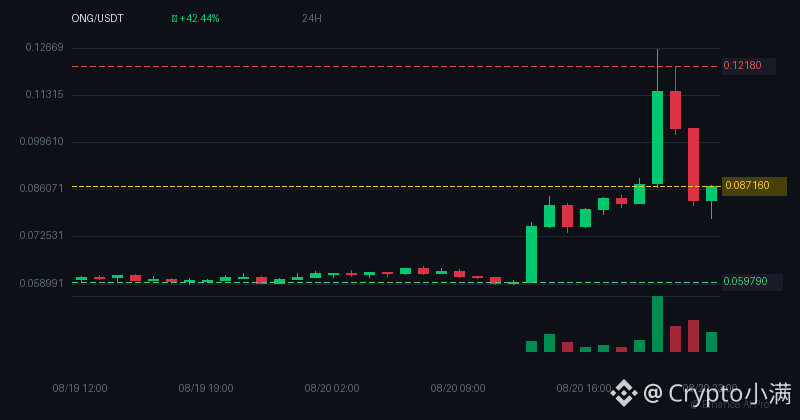Click the 0.072531 y-axis label
The height and width of the screenshot is (420, 800).
pyautogui.click(x=41, y=235)
